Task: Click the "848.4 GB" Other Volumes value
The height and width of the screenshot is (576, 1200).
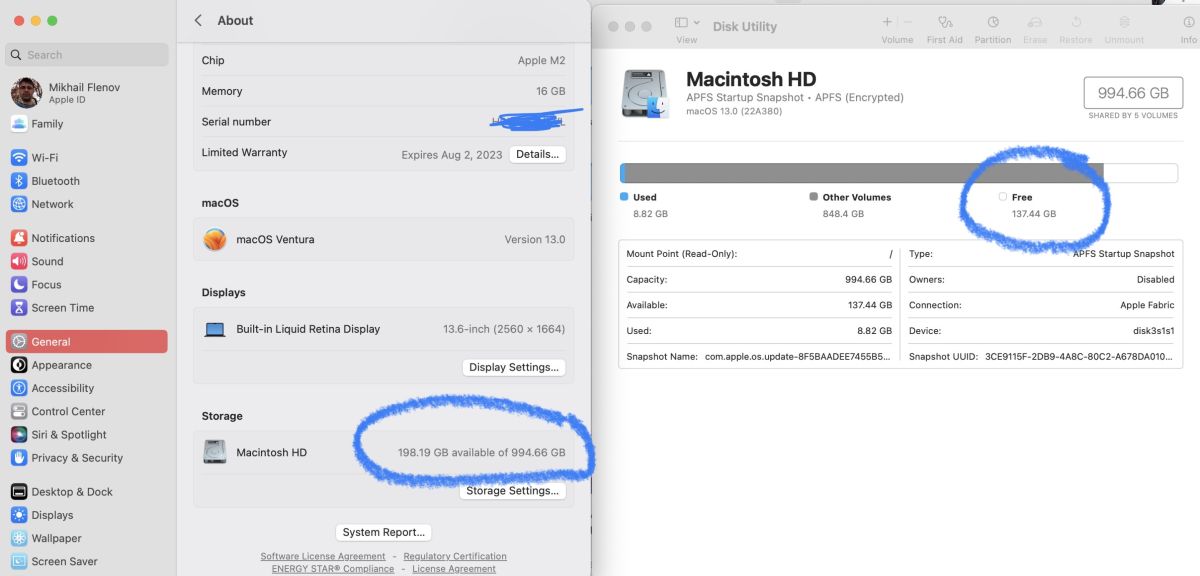Action: click(x=843, y=214)
